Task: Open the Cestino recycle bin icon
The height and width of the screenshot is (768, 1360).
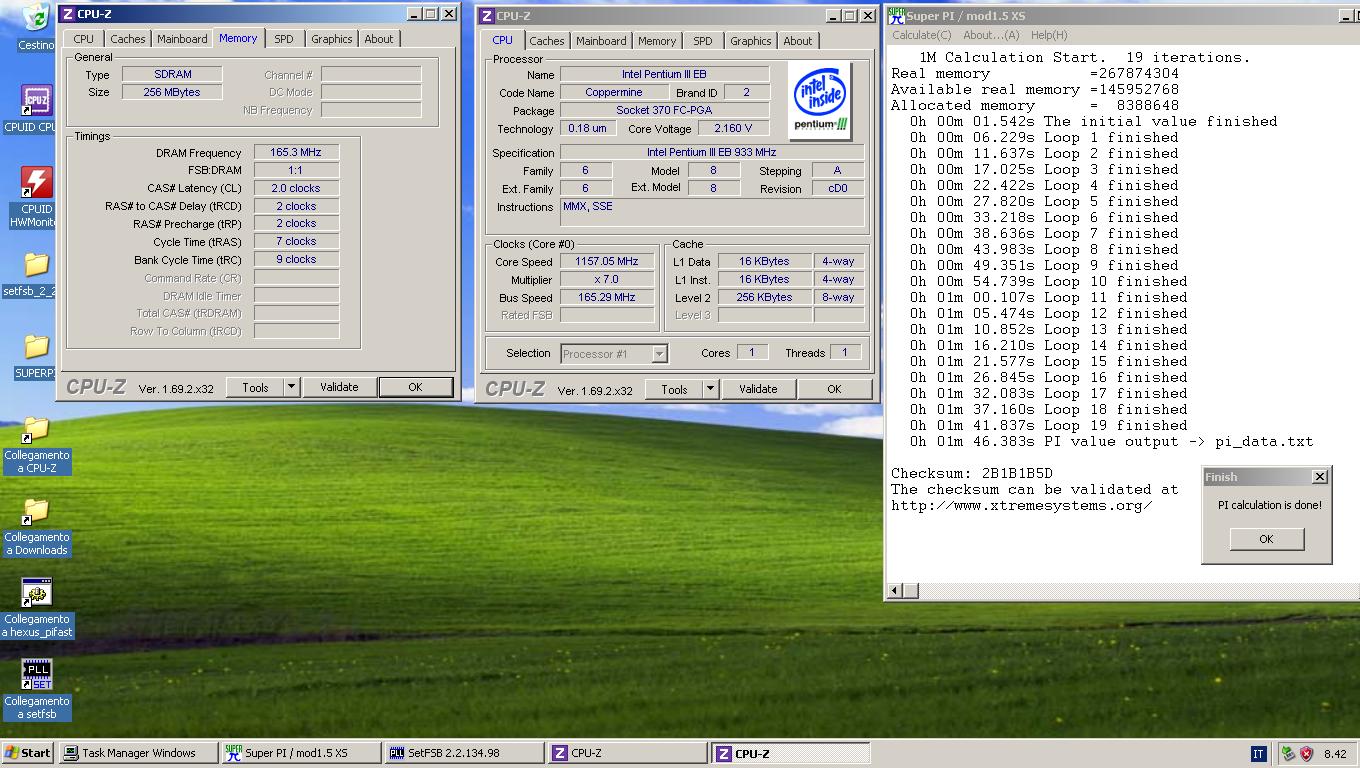Action: [36, 18]
